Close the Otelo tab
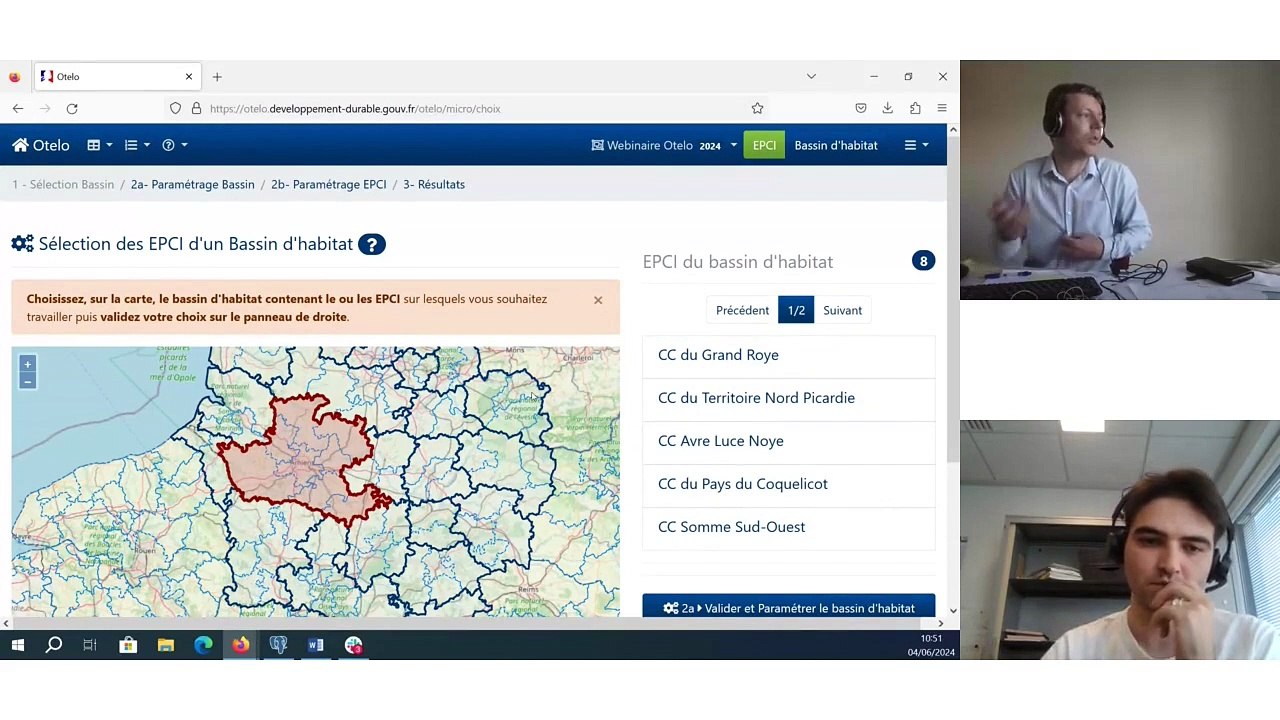This screenshot has height=720, width=1280. [x=188, y=76]
